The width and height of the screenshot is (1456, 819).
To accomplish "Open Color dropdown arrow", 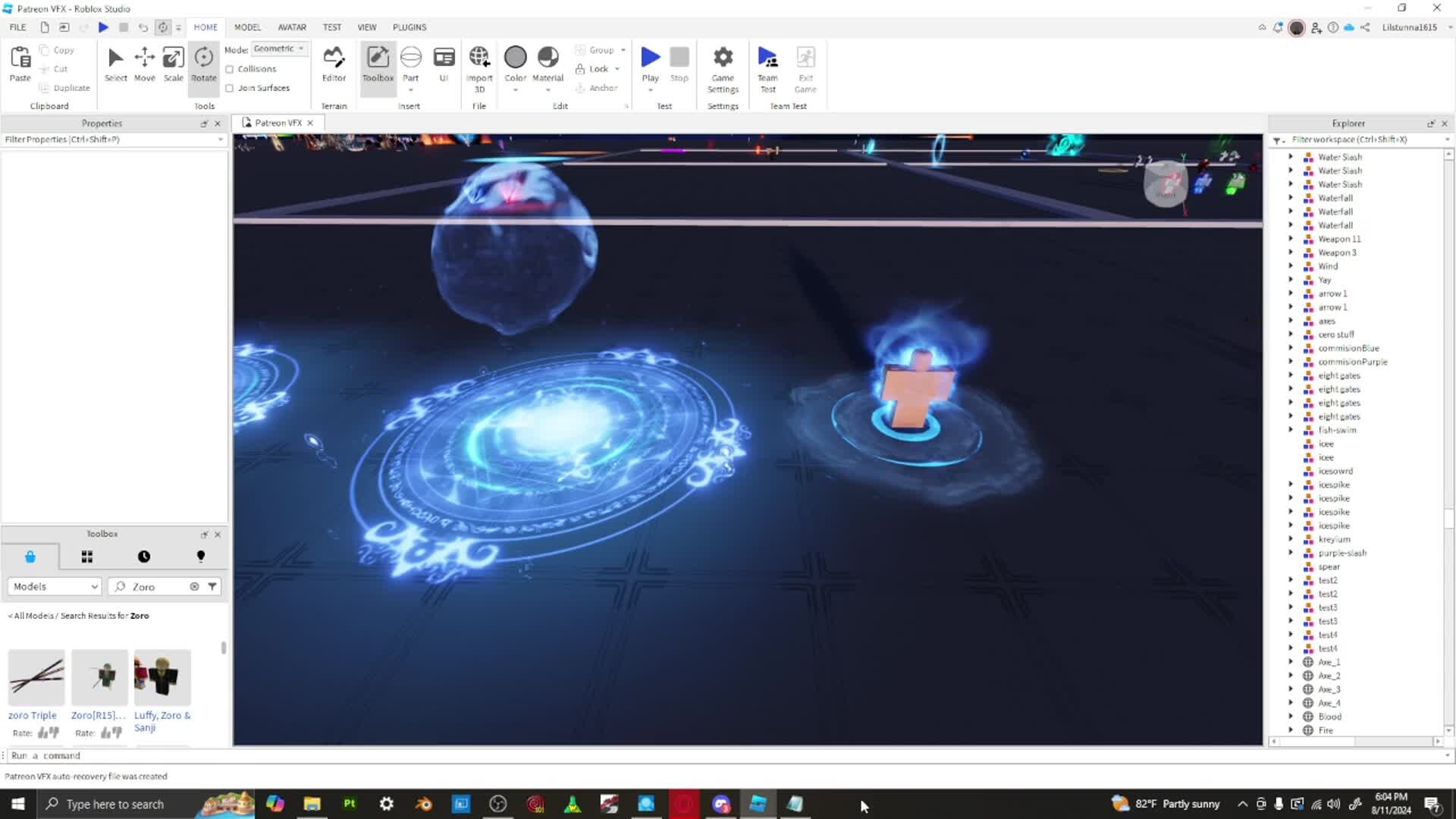I will point(515,90).
